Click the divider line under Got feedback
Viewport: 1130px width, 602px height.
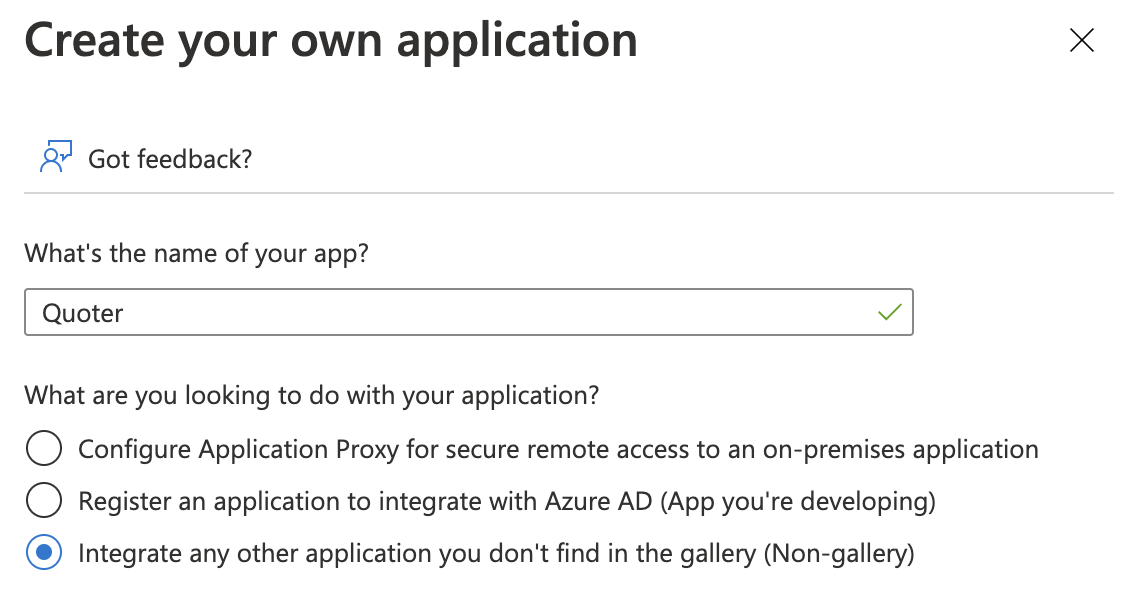coord(569,192)
